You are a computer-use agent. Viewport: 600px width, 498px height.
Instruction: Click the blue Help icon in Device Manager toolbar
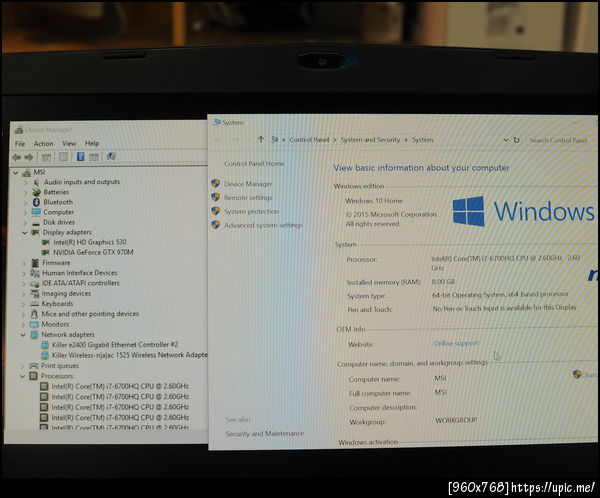[81, 156]
